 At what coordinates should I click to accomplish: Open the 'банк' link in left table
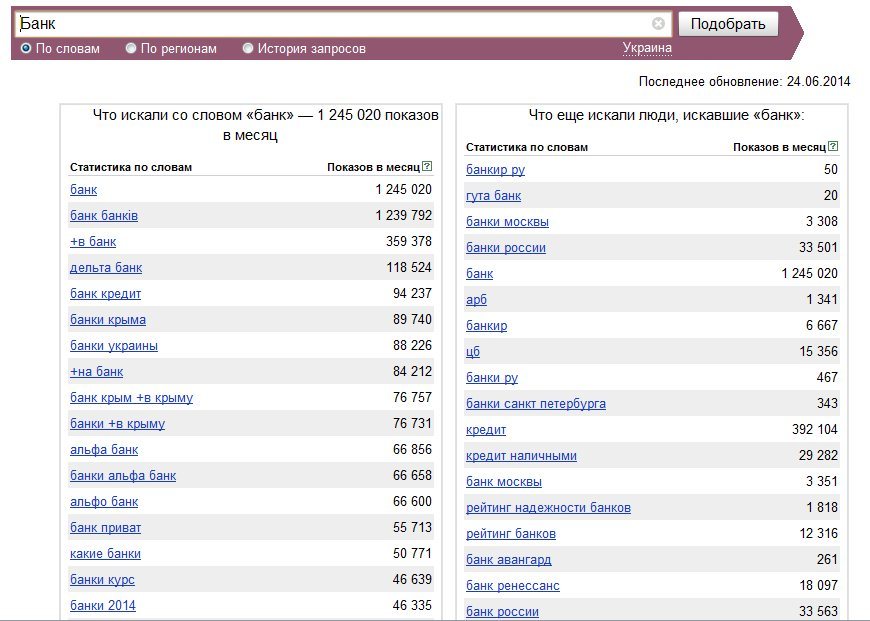pyautogui.click(x=83, y=190)
